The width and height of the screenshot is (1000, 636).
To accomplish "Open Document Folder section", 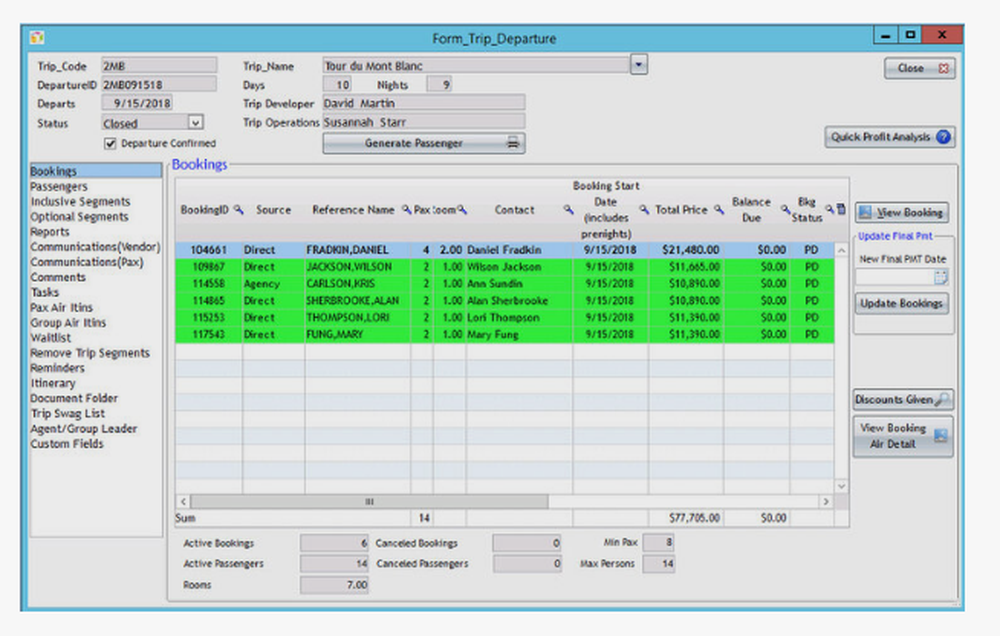I will (74, 398).
